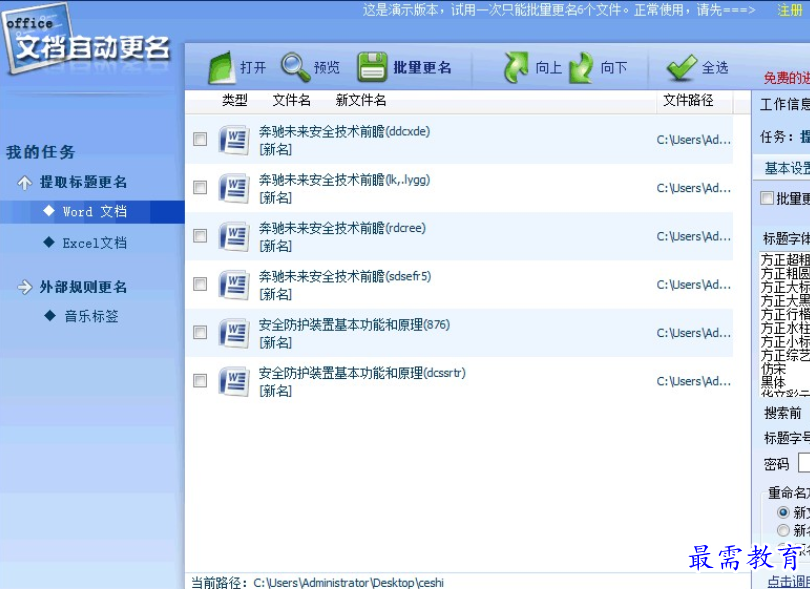Click the green checkmark Select All (全选) icon

(x=681, y=68)
